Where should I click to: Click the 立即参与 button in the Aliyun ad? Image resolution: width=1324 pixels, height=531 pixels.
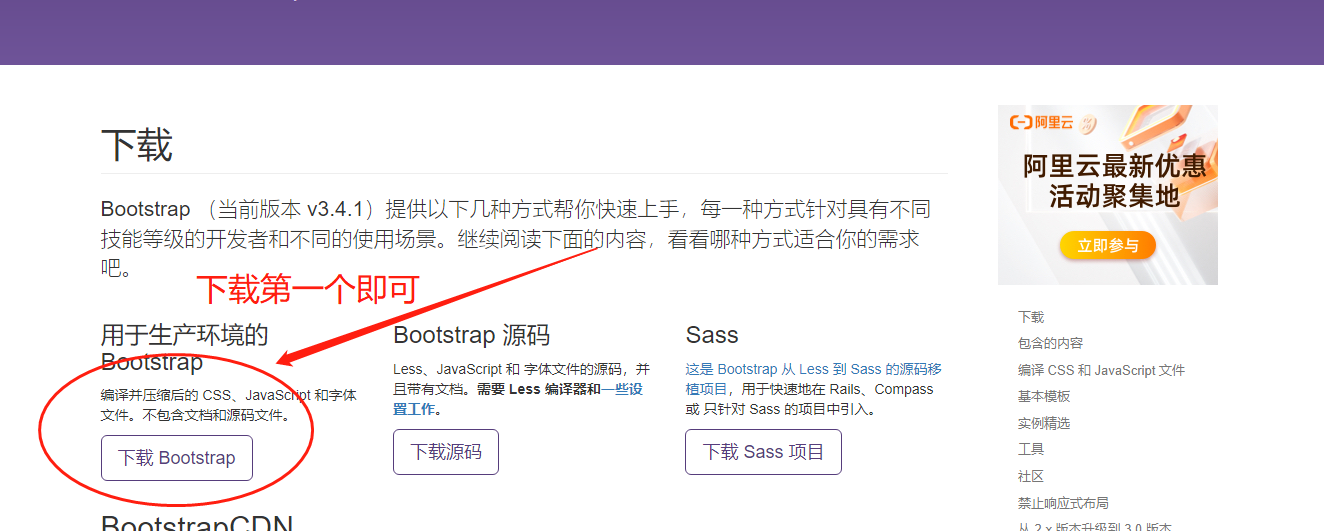pos(1108,246)
